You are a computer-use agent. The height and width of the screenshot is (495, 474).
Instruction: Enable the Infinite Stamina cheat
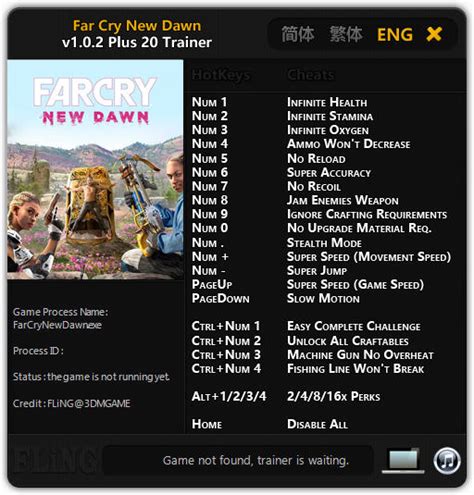(x=330, y=116)
